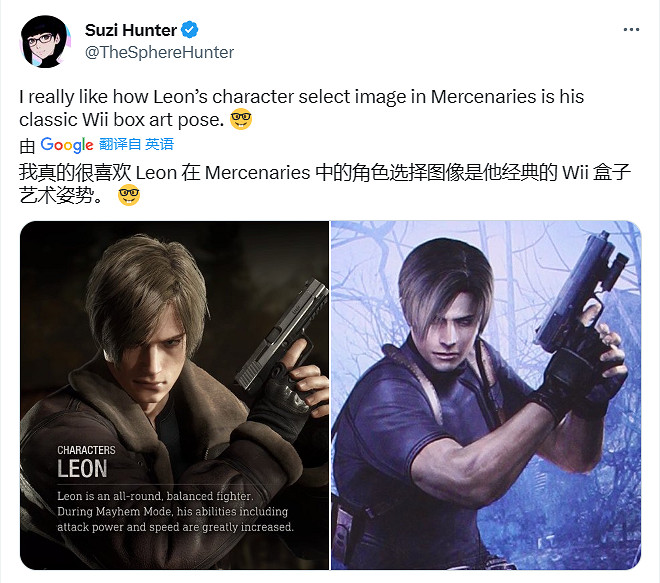Open the left Mercenaries Leon image
Image resolution: width=660 pixels, height=583 pixels.
tap(174, 395)
